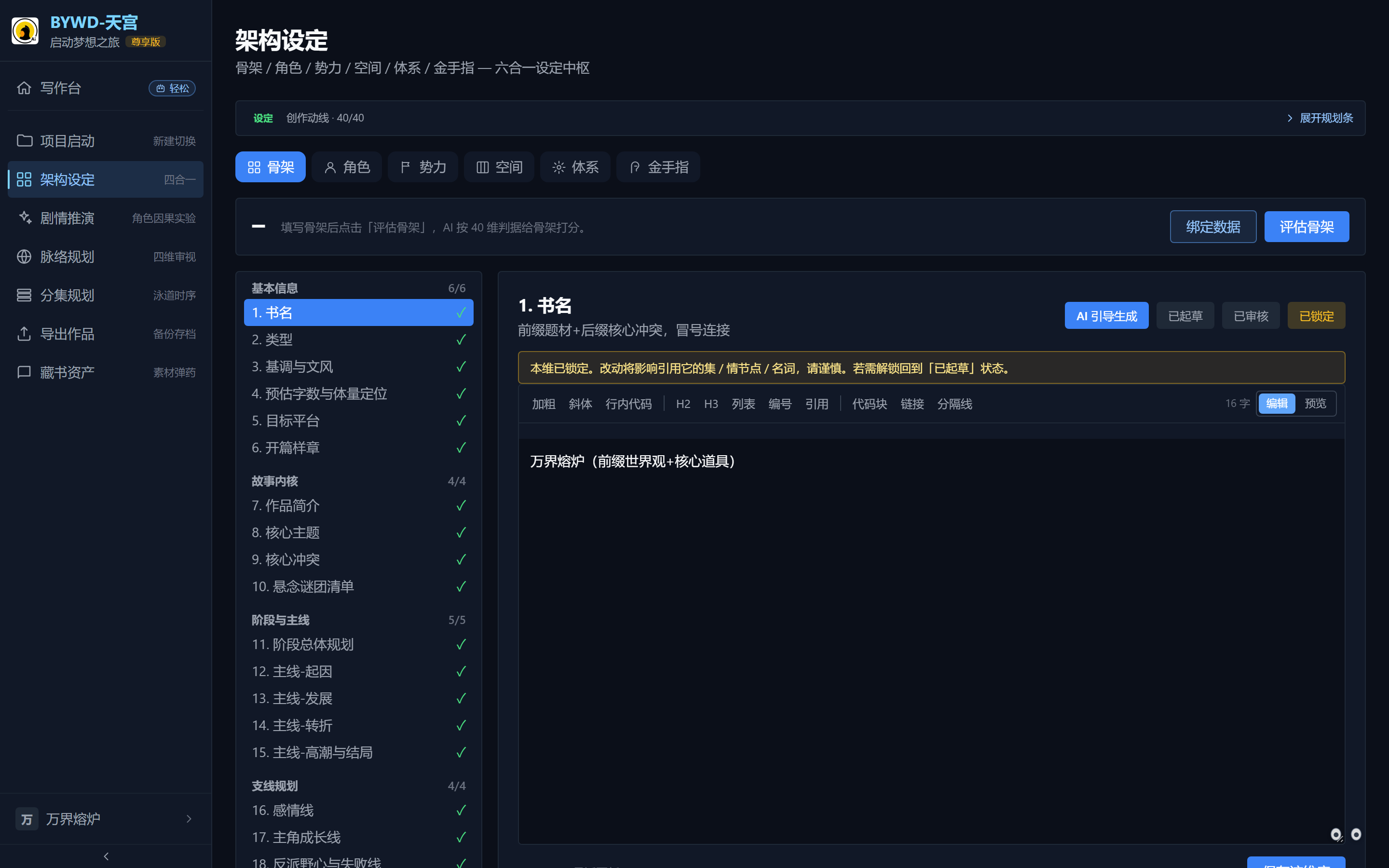Screen dimensions: 1389x868
Task: Click the 评估骨架 button
Action: pos(1307,227)
